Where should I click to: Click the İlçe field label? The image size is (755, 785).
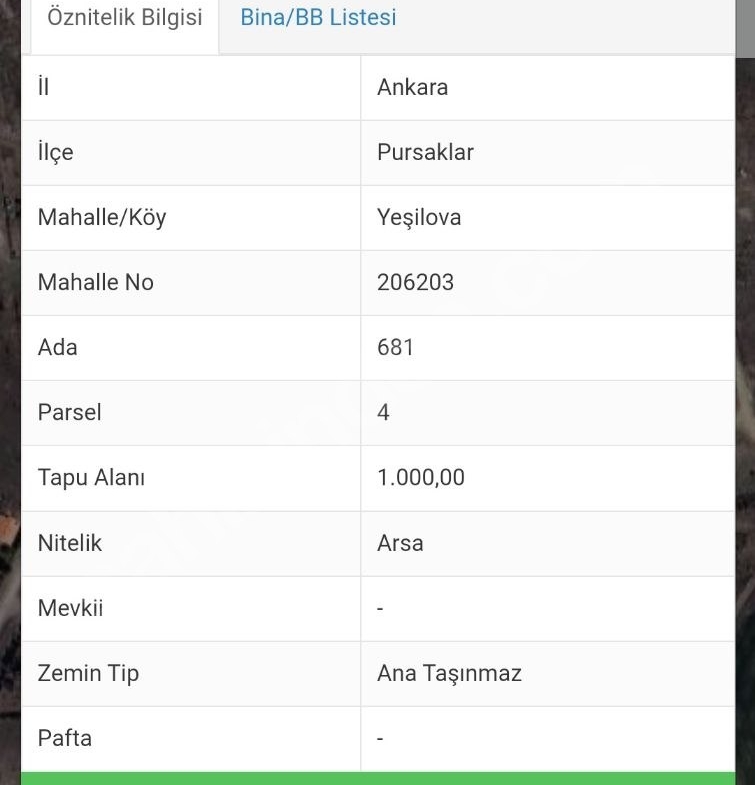coord(55,152)
